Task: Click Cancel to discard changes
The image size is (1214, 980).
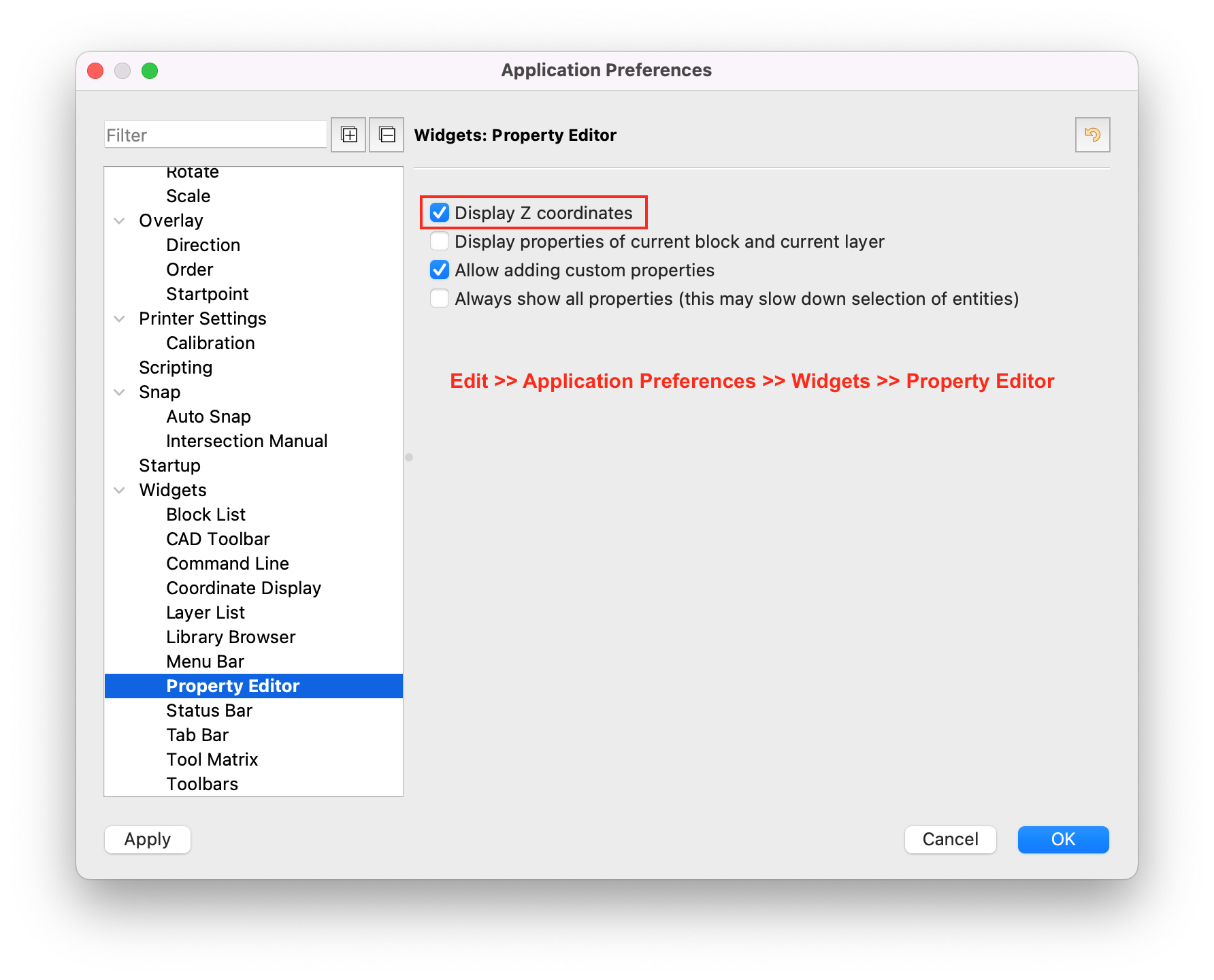Action: [x=950, y=839]
